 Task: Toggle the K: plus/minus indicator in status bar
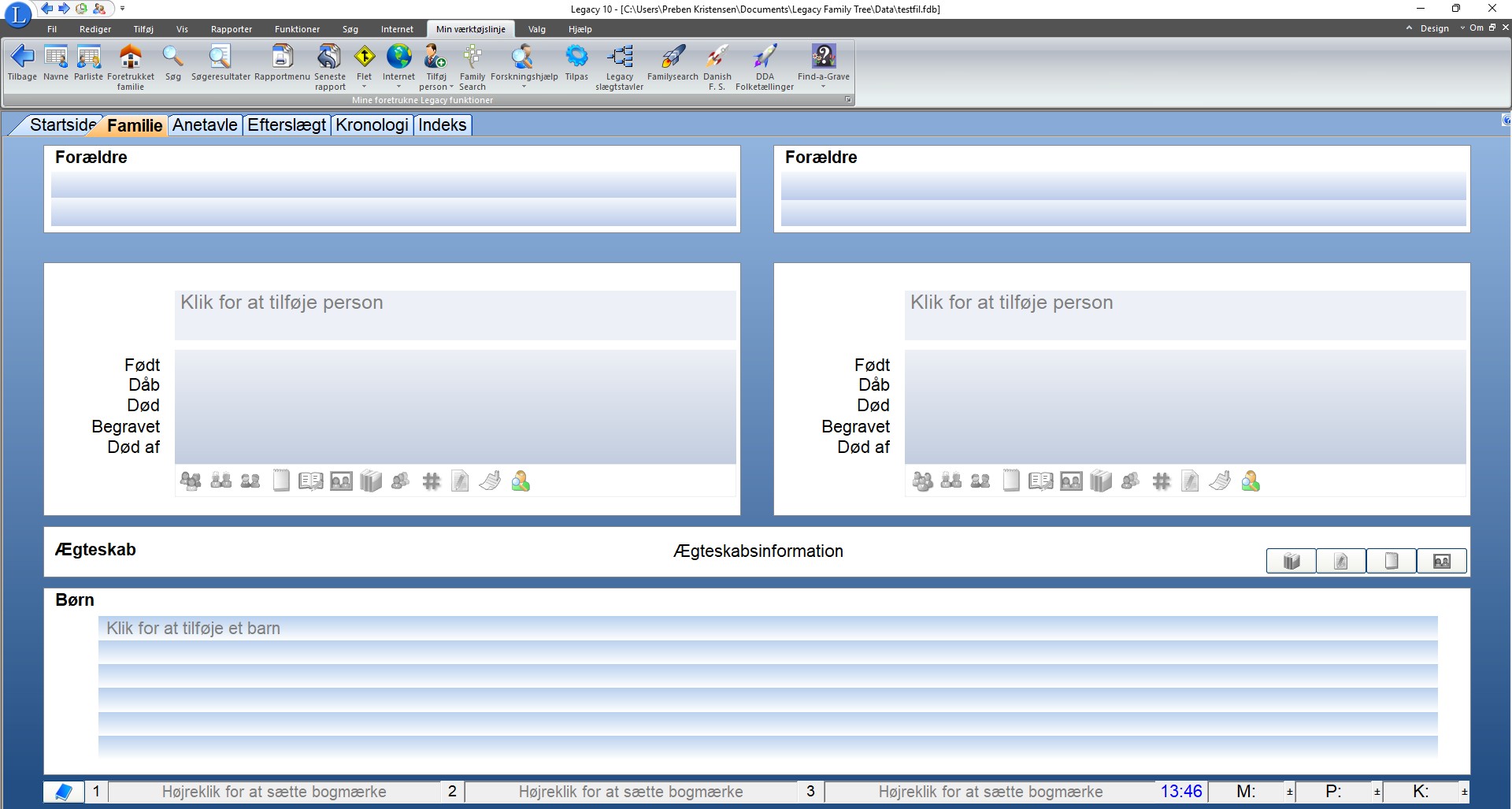[1464, 792]
